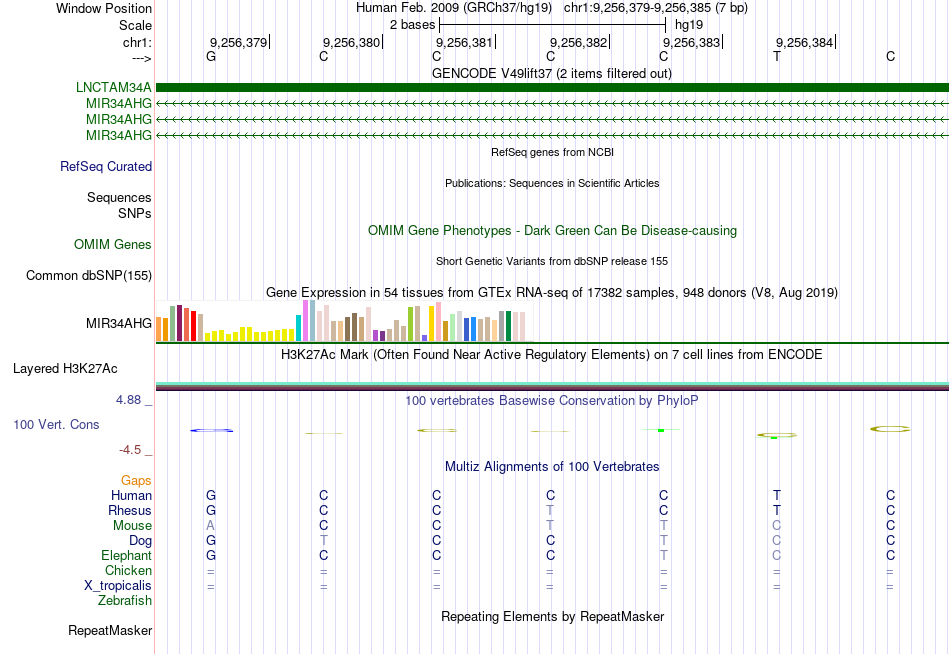Select the Window Position label
The width and height of the screenshot is (950, 654).
104,8
